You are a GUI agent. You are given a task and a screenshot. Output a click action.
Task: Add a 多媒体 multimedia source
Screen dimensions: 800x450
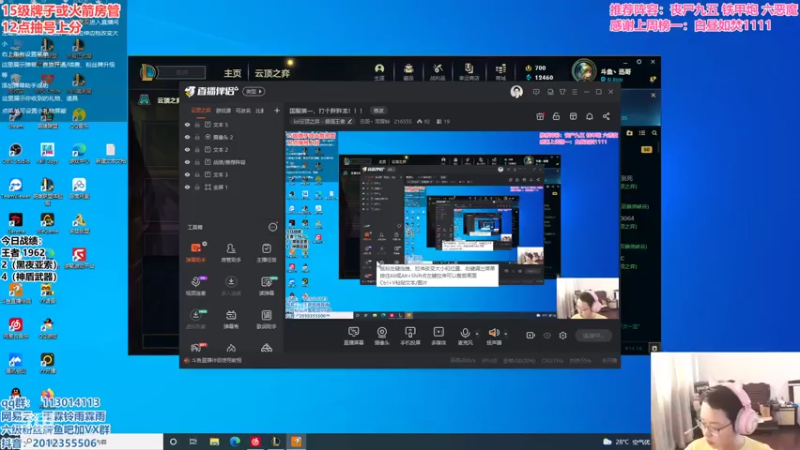438,336
